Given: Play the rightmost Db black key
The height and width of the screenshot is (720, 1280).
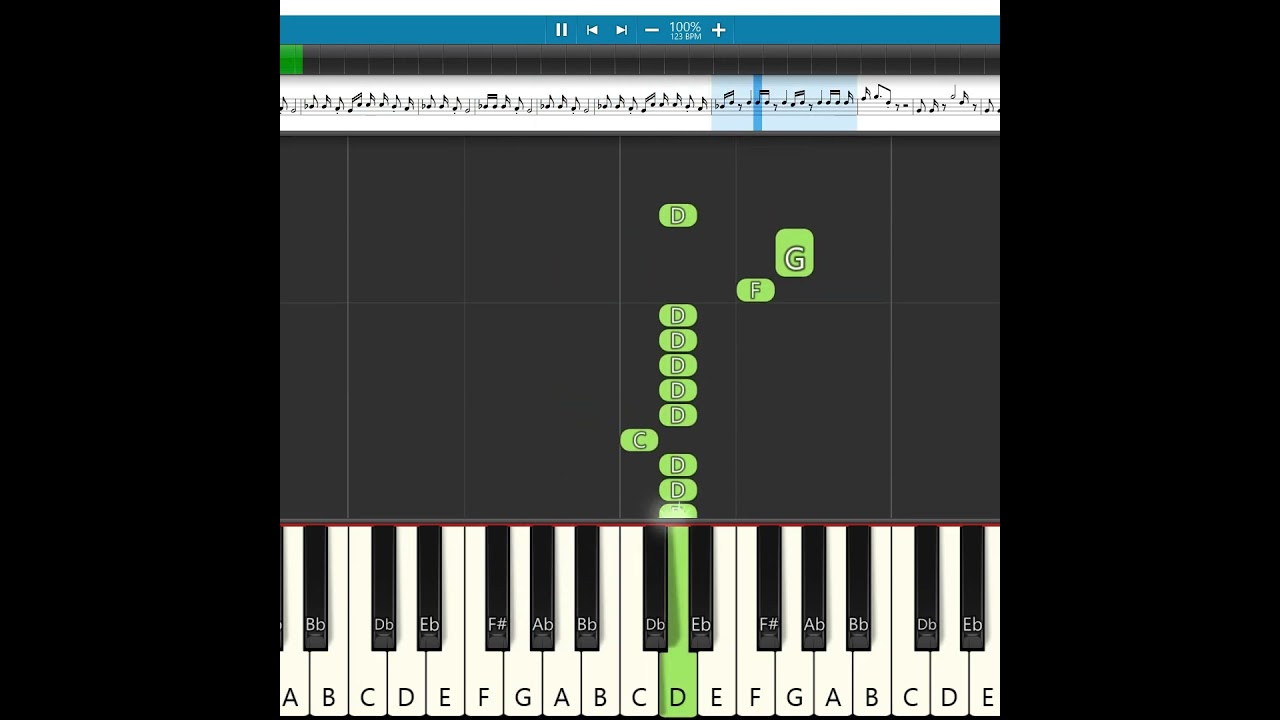Looking at the screenshot, I should (927, 590).
